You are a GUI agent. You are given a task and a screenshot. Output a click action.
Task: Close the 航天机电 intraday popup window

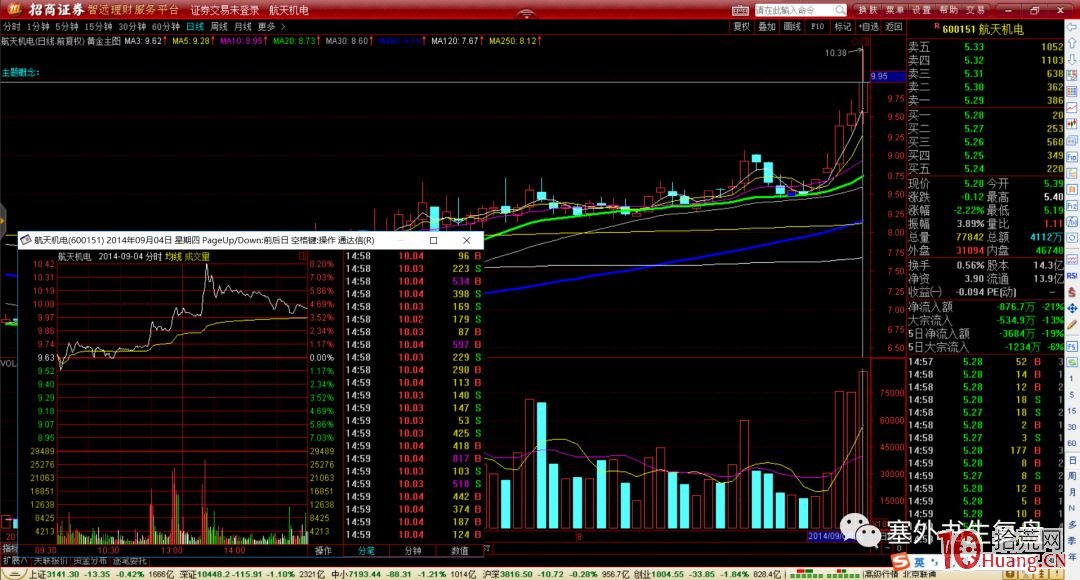point(466,240)
